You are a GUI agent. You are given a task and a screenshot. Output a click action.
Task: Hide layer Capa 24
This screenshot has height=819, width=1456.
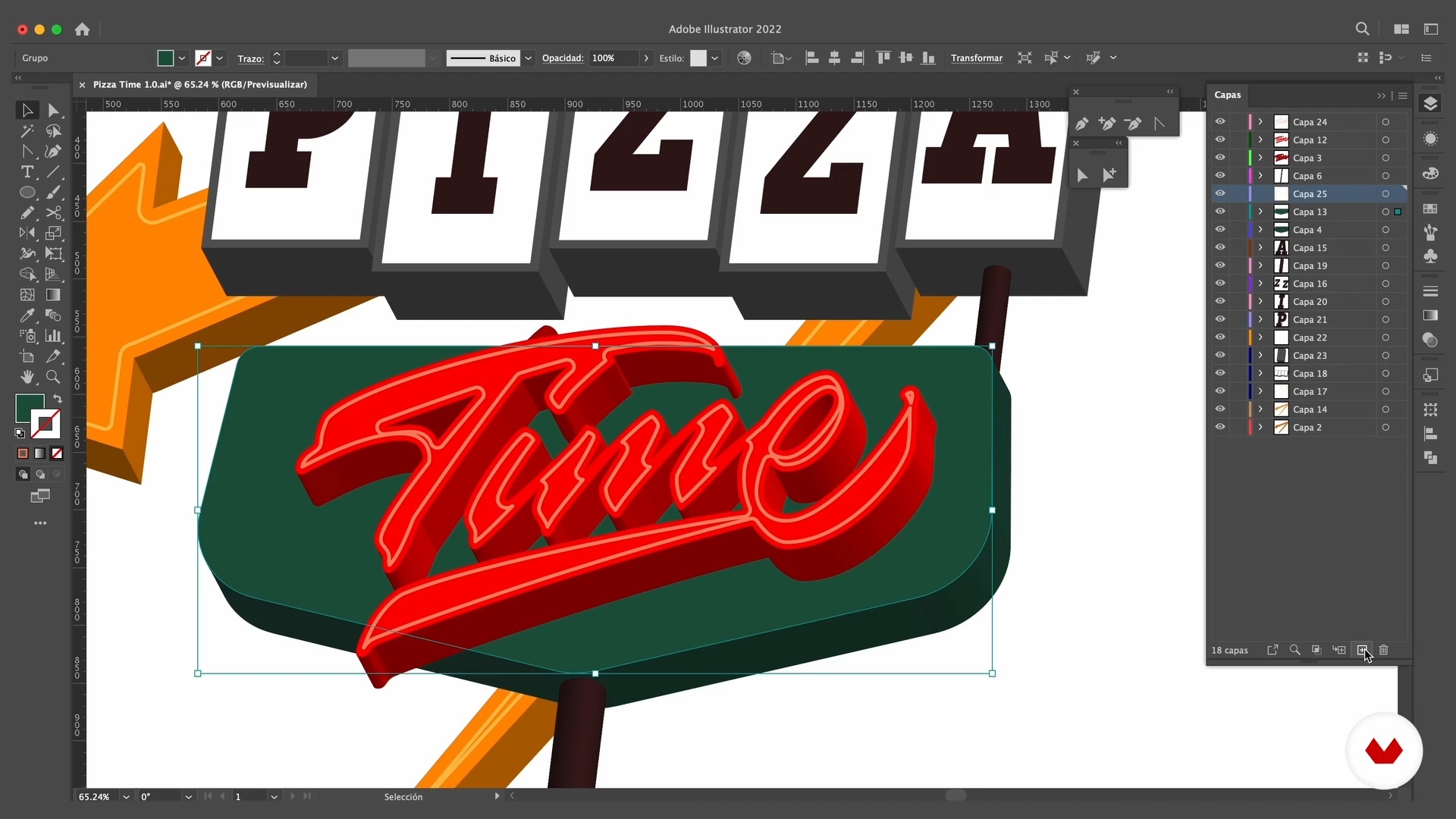pyautogui.click(x=1219, y=122)
